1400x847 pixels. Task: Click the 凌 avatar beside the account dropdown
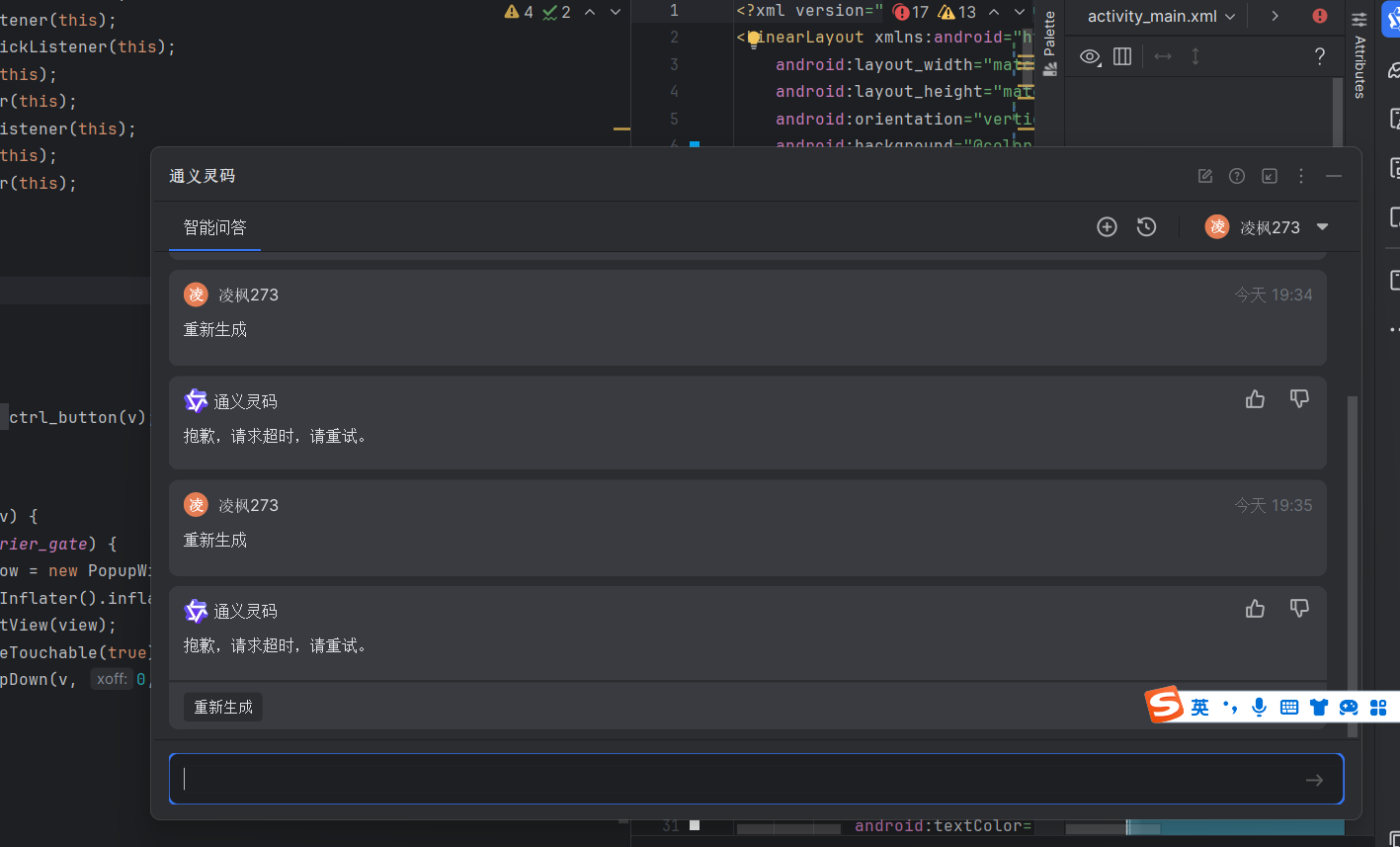(1217, 226)
